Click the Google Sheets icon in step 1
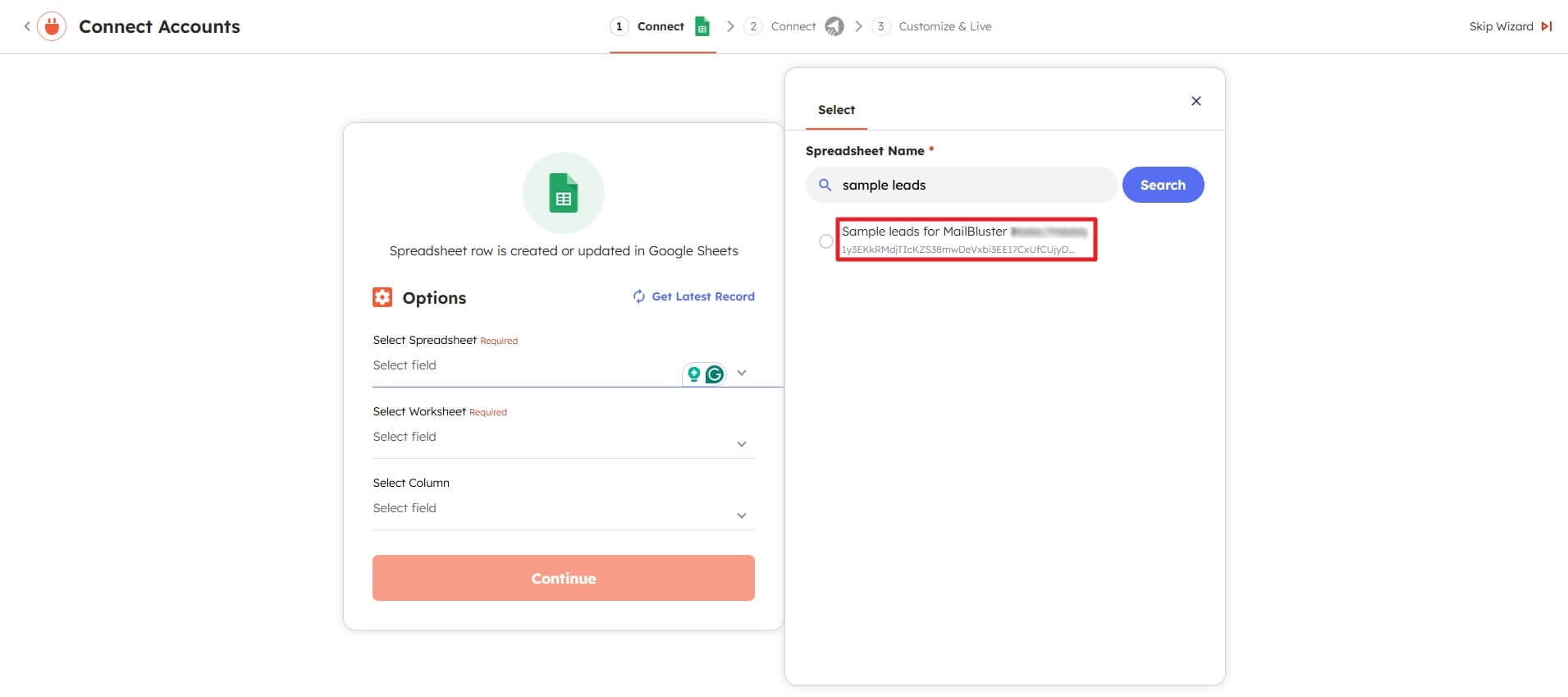Screen dimensions: 1568x697 tap(702, 26)
